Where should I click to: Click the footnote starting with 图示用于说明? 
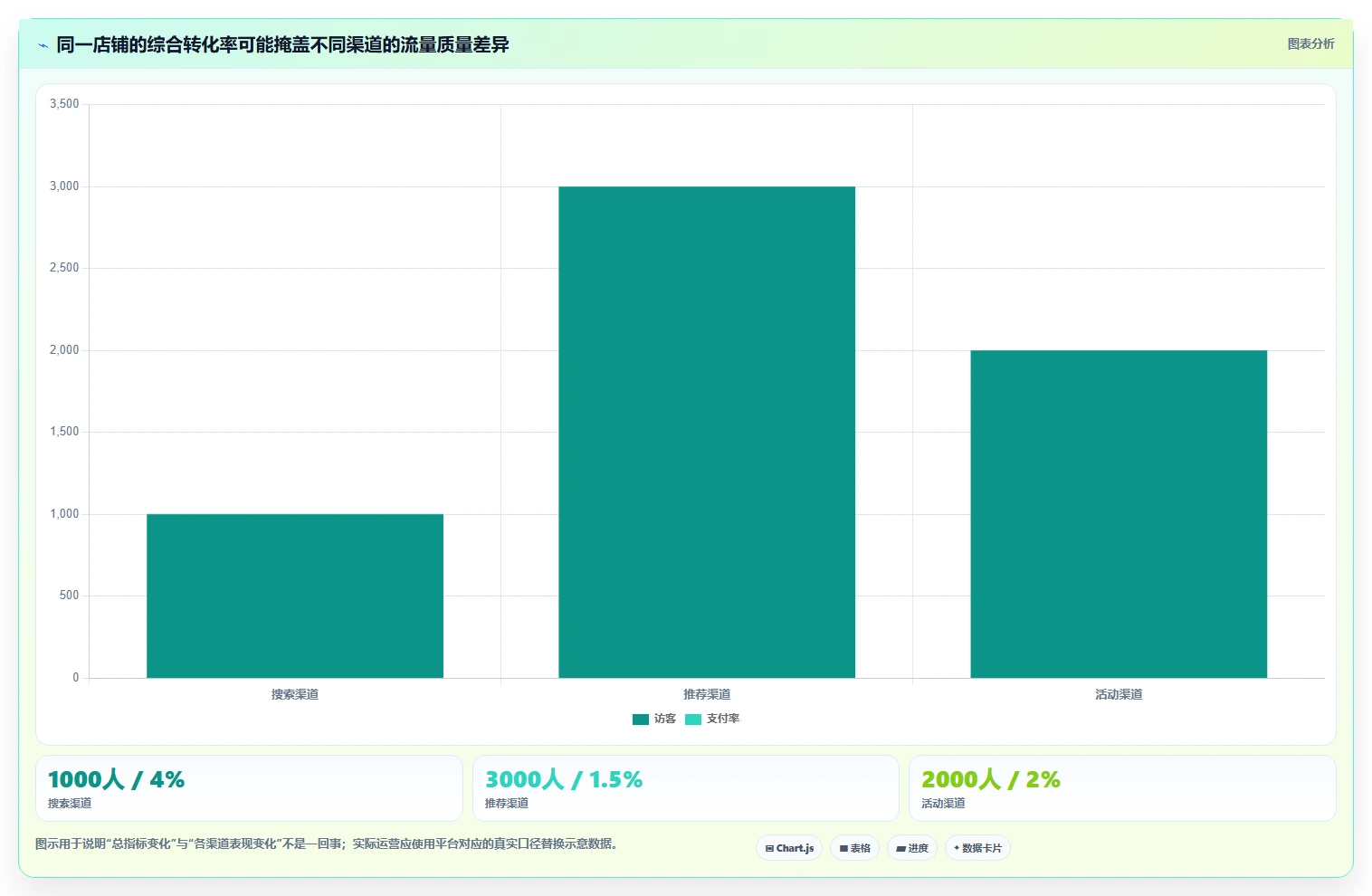tap(328, 844)
